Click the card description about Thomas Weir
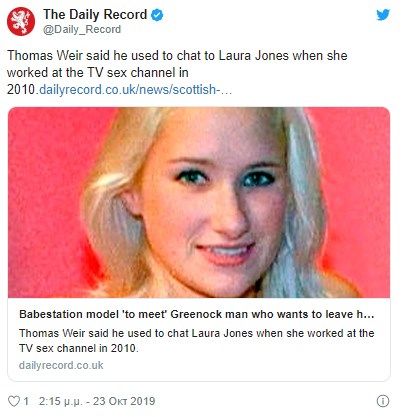The height and width of the screenshot is (417, 403). [197, 340]
